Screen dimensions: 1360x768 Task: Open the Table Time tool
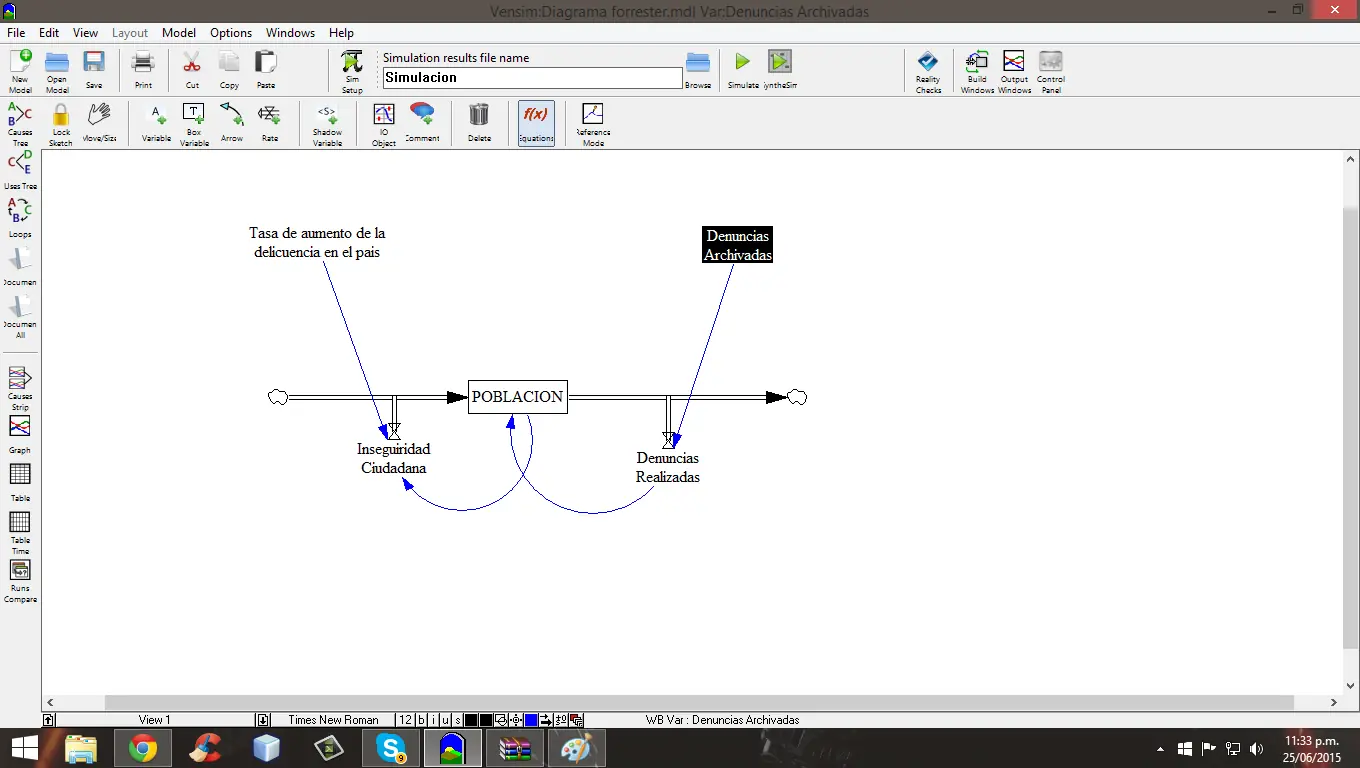[x=20, y=533]
